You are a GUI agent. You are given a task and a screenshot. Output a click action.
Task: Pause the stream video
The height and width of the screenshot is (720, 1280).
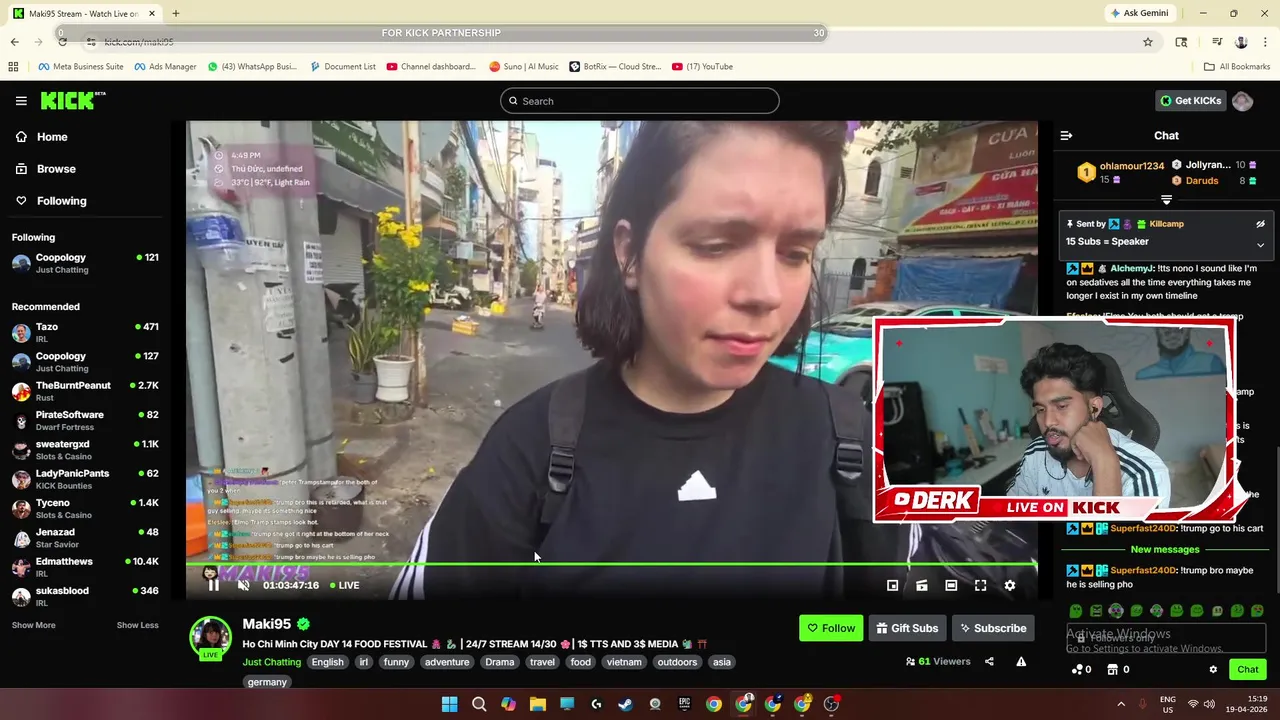coord(213,585)
